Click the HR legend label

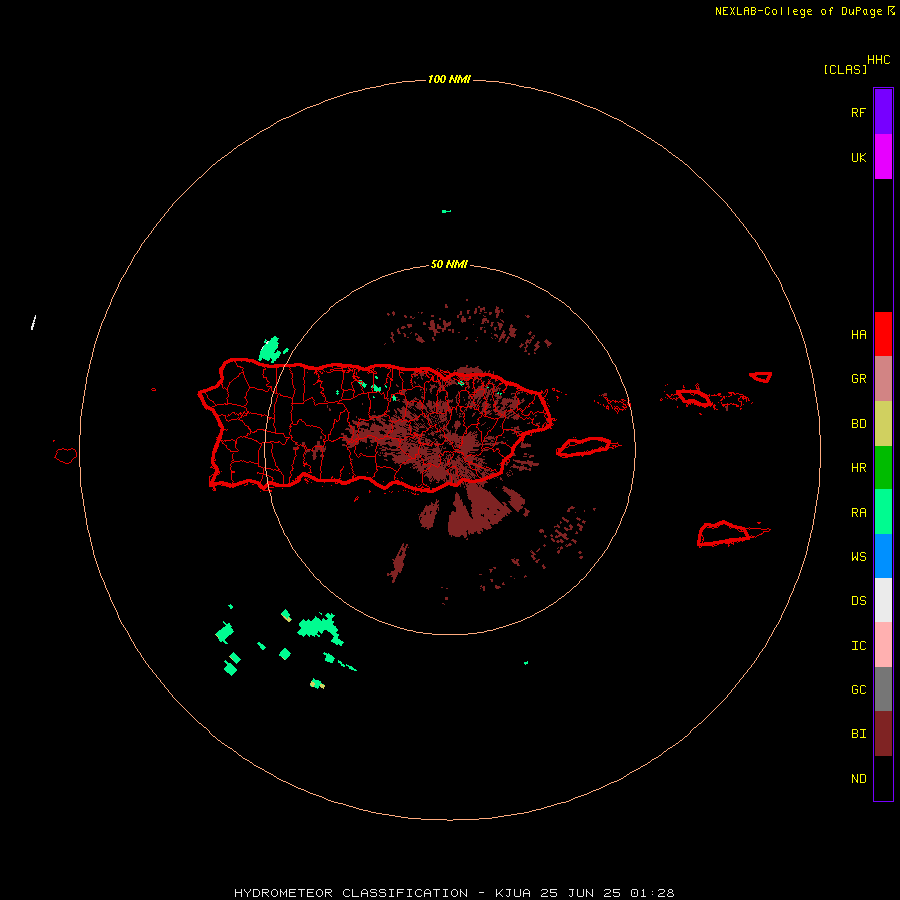pos(858,468)
